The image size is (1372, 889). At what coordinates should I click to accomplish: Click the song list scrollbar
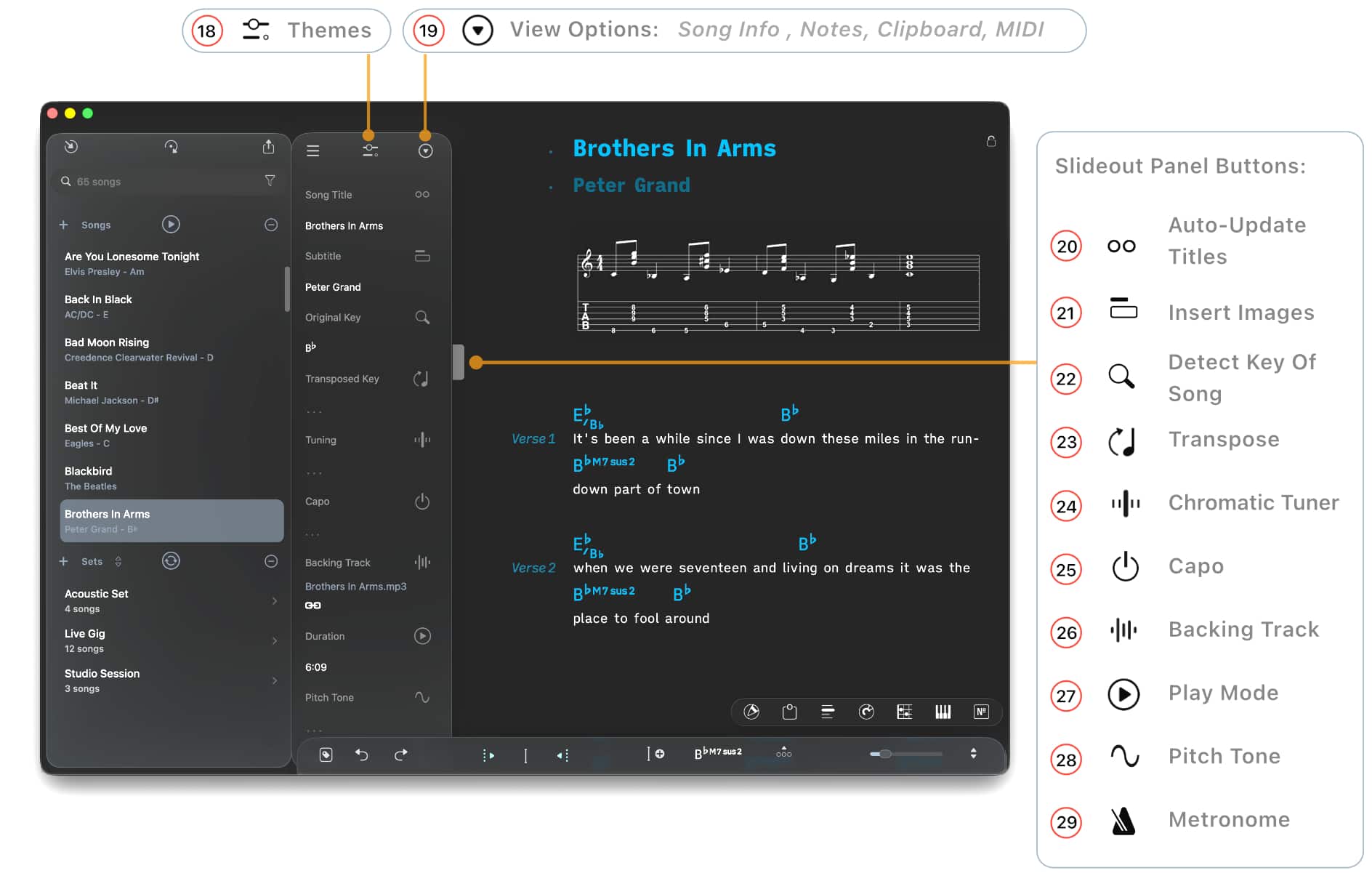pyautogui.click(x=287, y=289)
